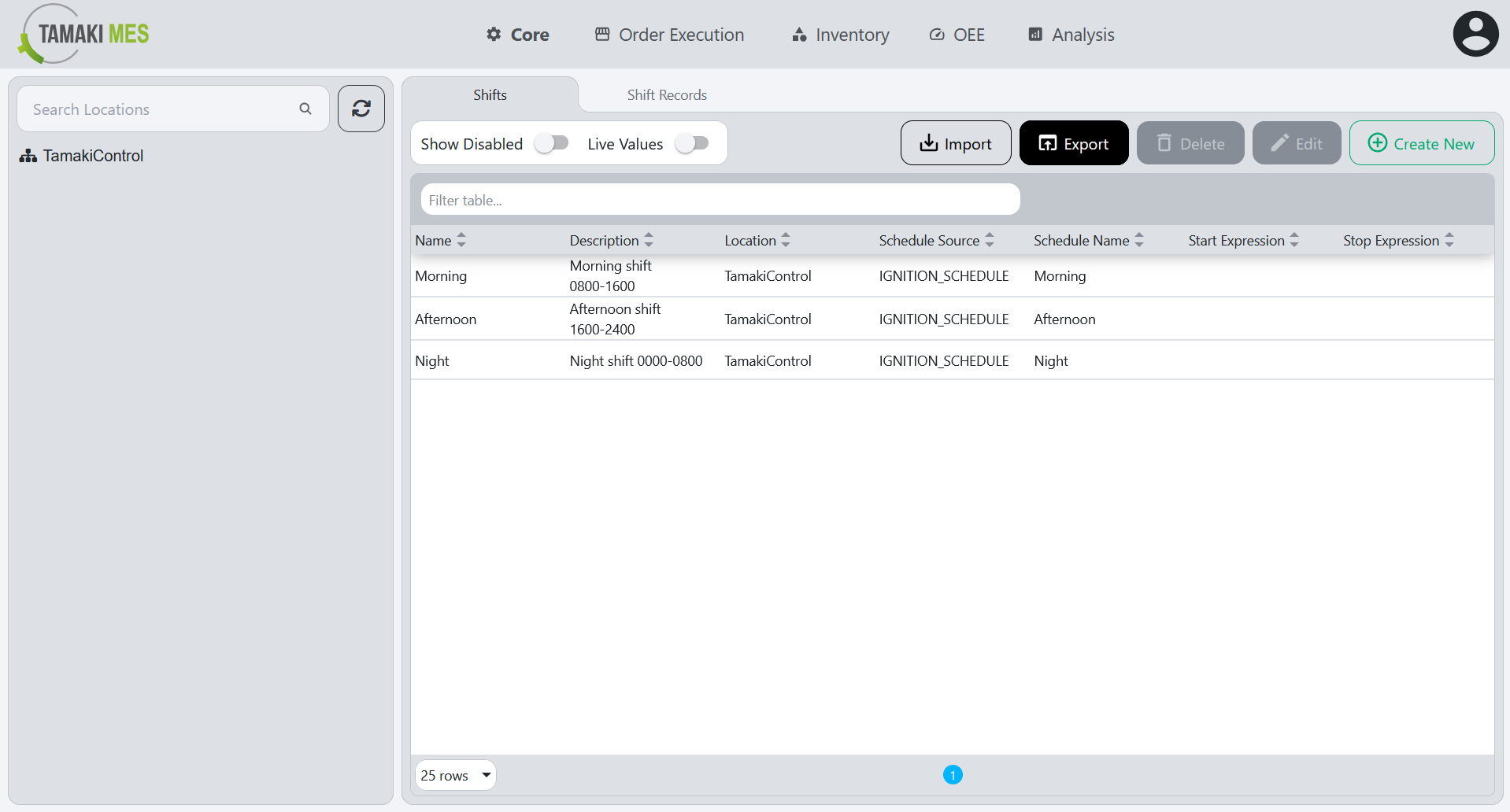Open the OEE gauge icon

click(936, 35)
